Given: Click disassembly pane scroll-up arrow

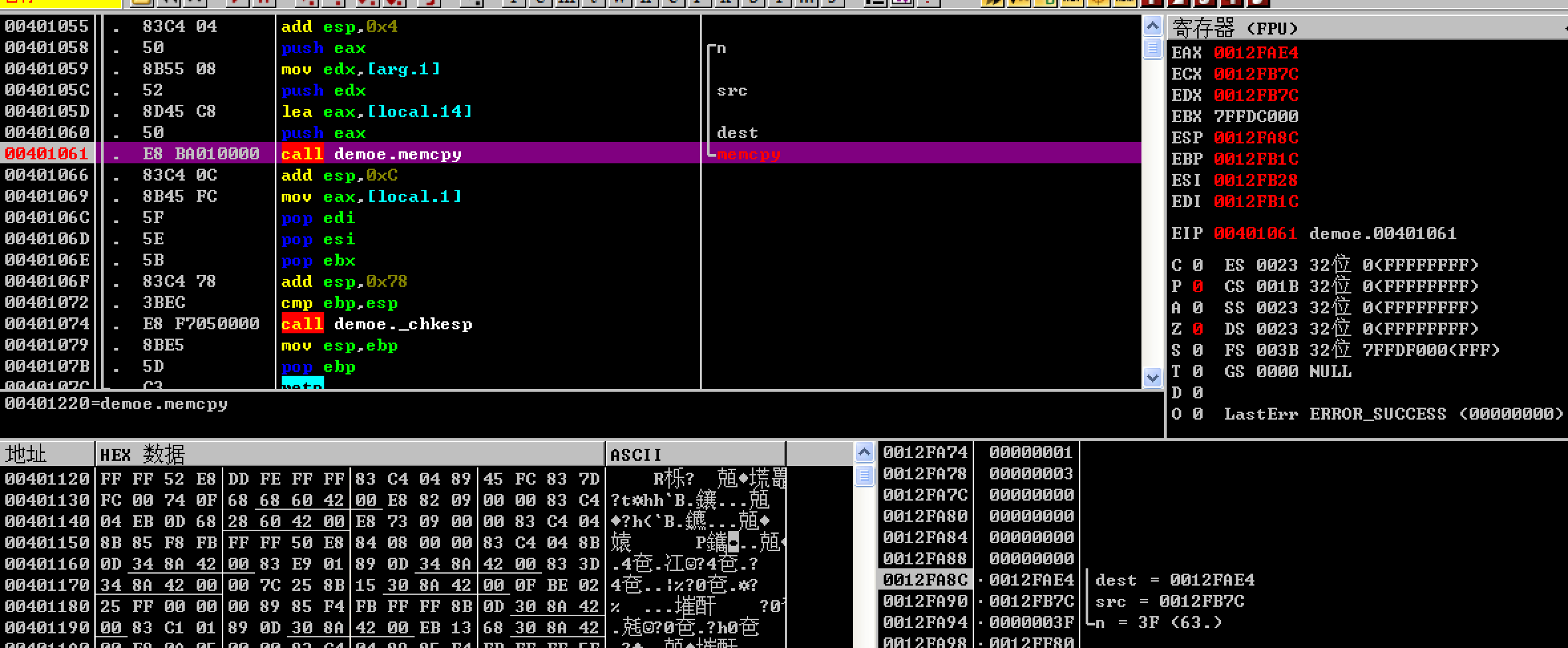Looking at the screenshot, I should point(1152,27).
